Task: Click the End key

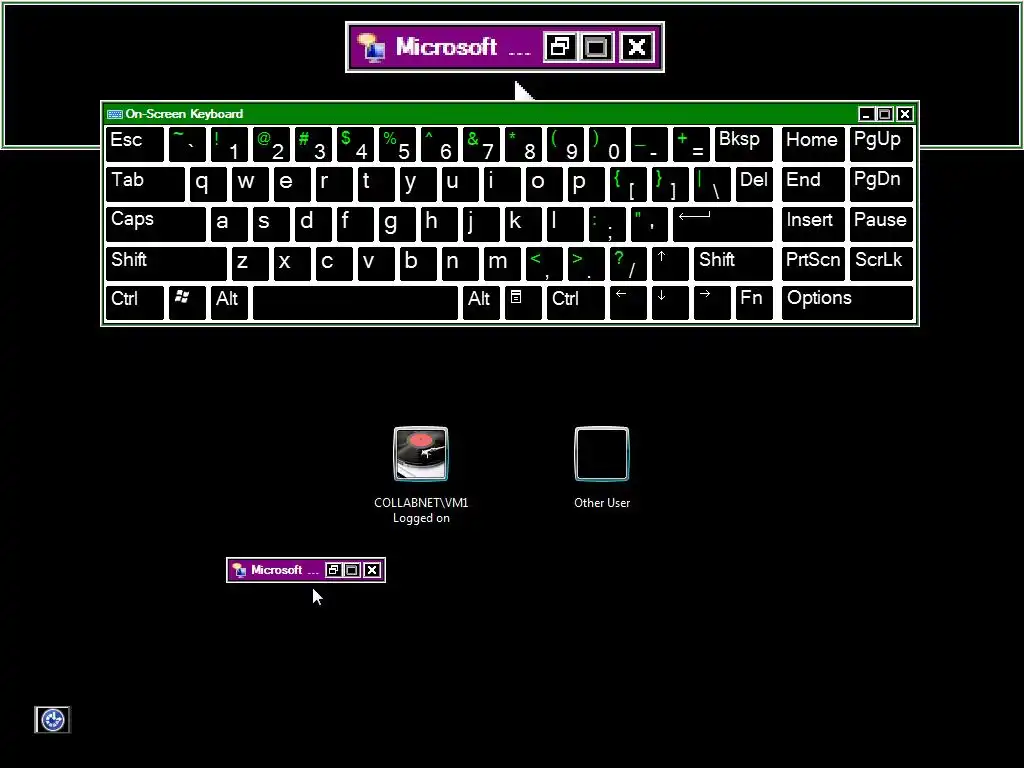Action: [x=813, y=184]
